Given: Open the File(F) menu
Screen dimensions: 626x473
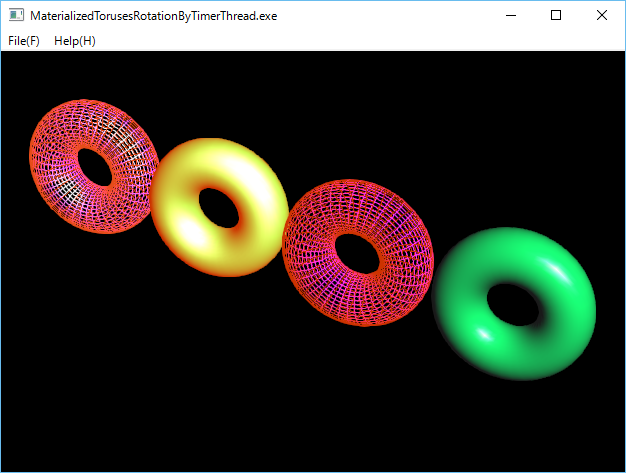Looking at the screenshot, I should 24,41.
